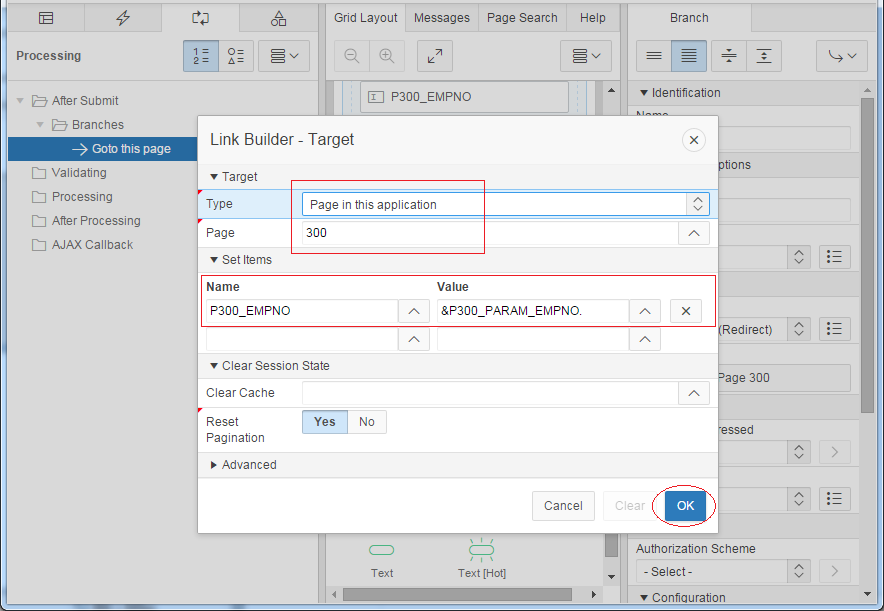Collapse all property groups
Screen dimensions: 884x611
729,56
